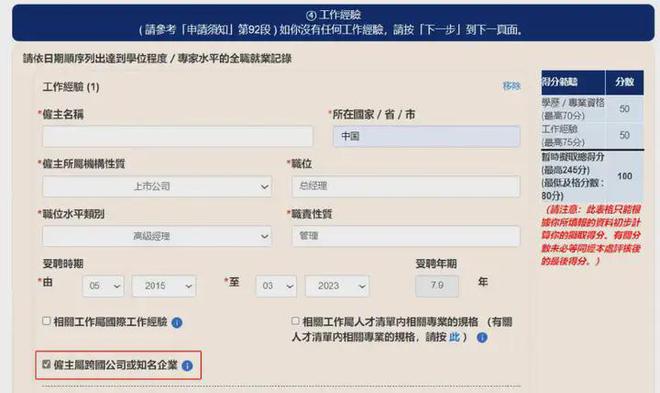Click the 得分範疇 table header
Image resolution: width=660 pixels, height=393 pixels.
(x=572, y=82)
